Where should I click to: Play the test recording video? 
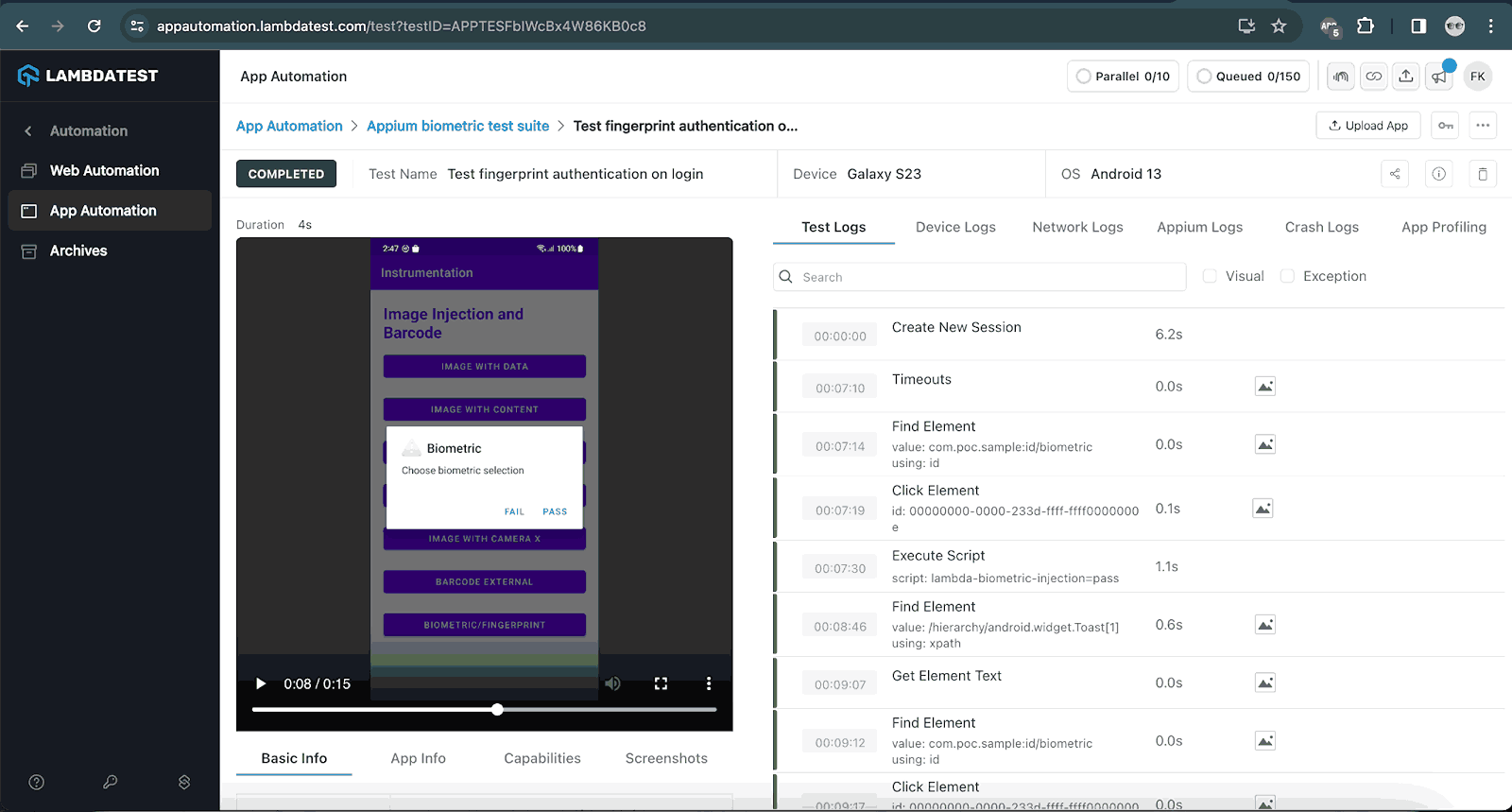[261, 683]
